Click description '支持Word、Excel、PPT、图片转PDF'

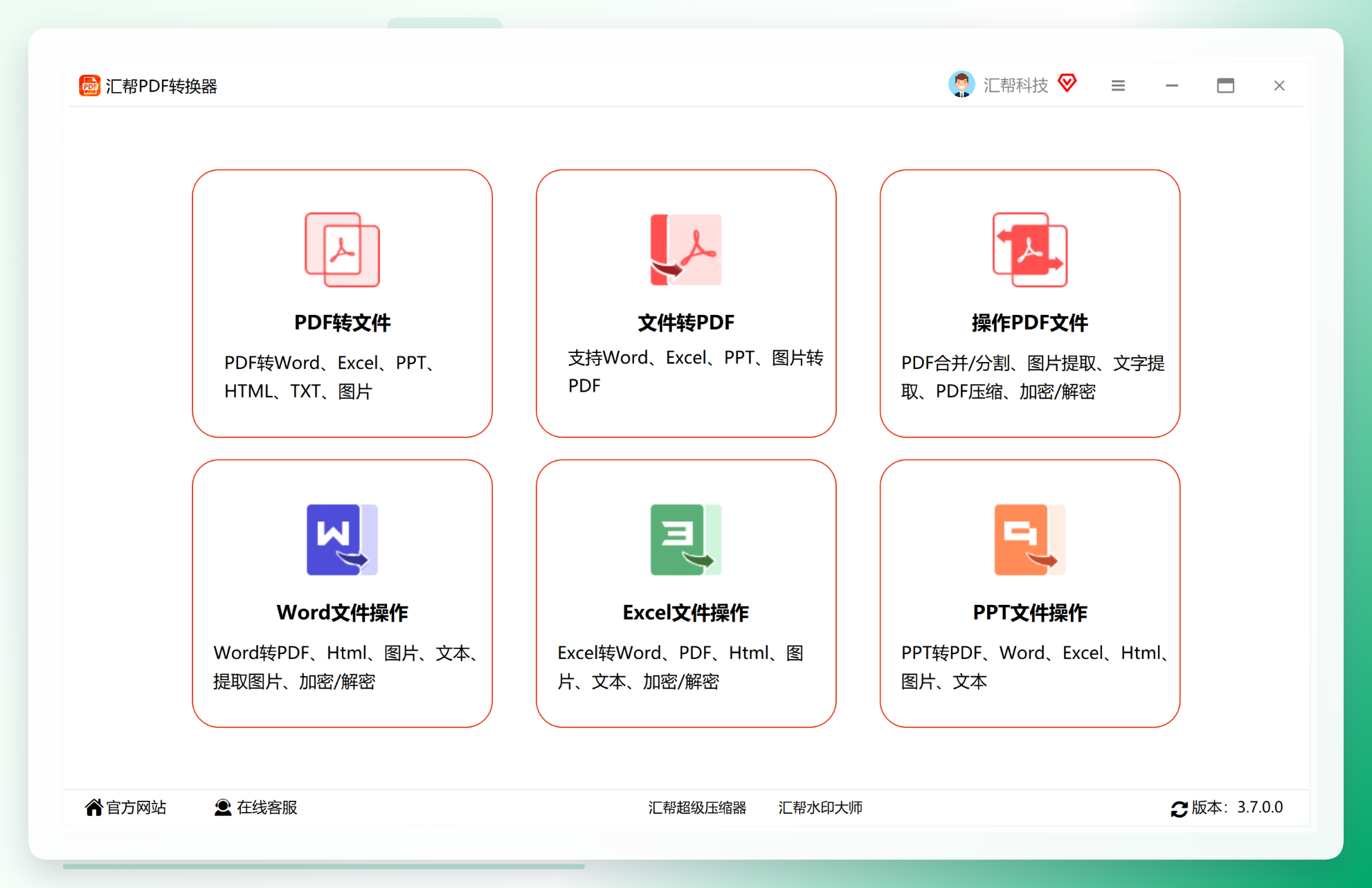coord(695,372)
